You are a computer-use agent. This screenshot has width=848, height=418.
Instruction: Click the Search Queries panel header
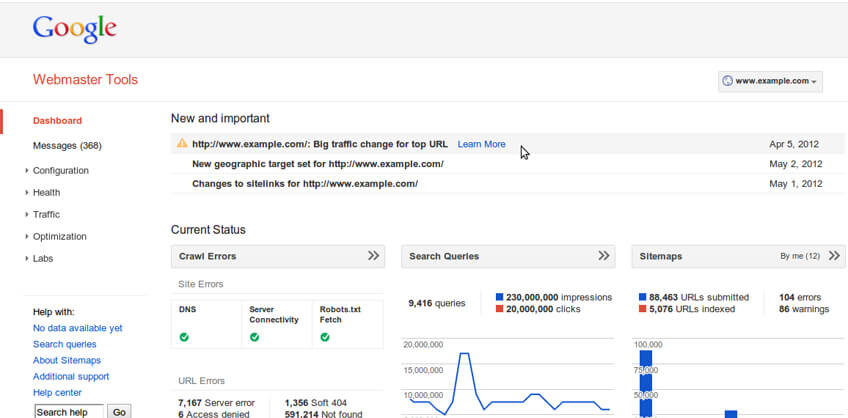508,256
